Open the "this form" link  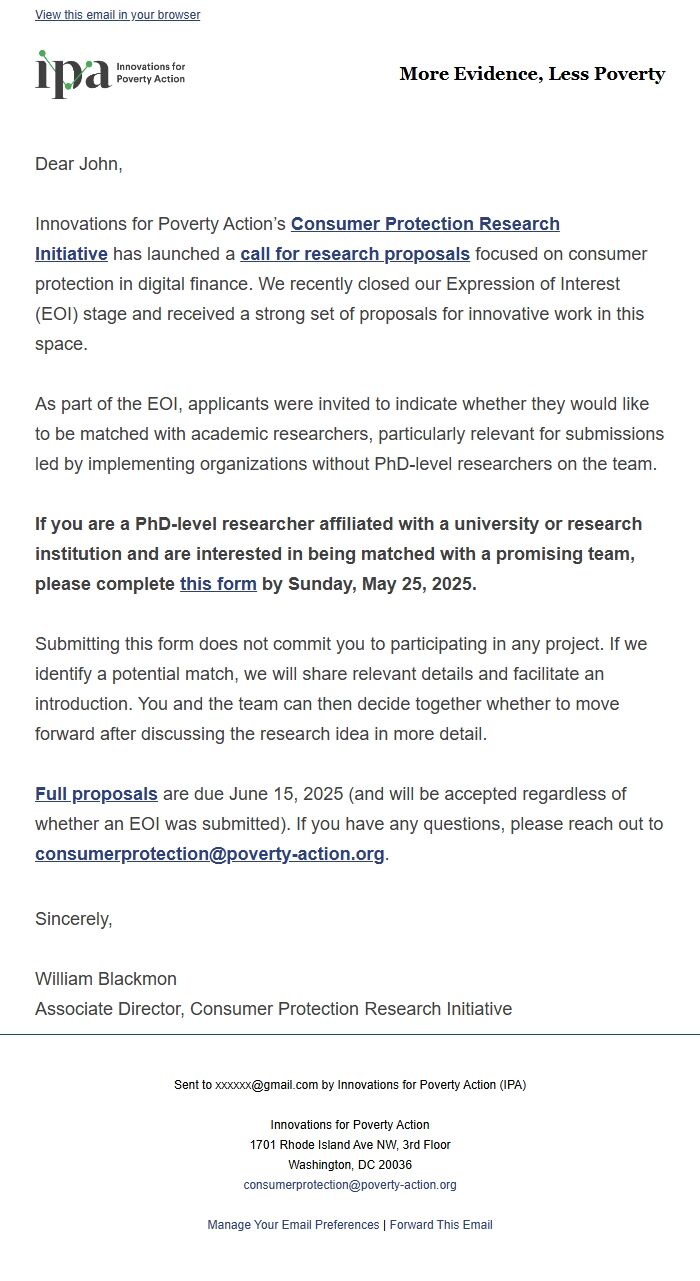pos(218,584)
